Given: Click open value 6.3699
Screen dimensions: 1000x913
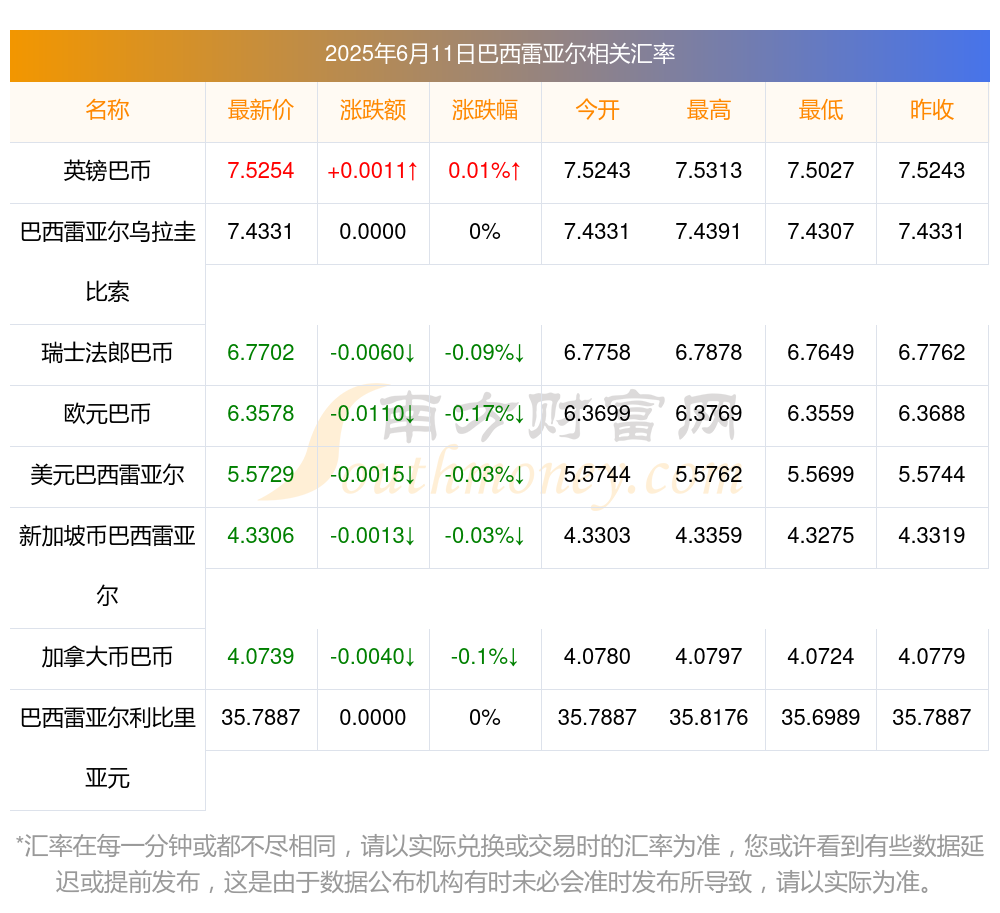Looking at the screenshot, I should (597, 414).
